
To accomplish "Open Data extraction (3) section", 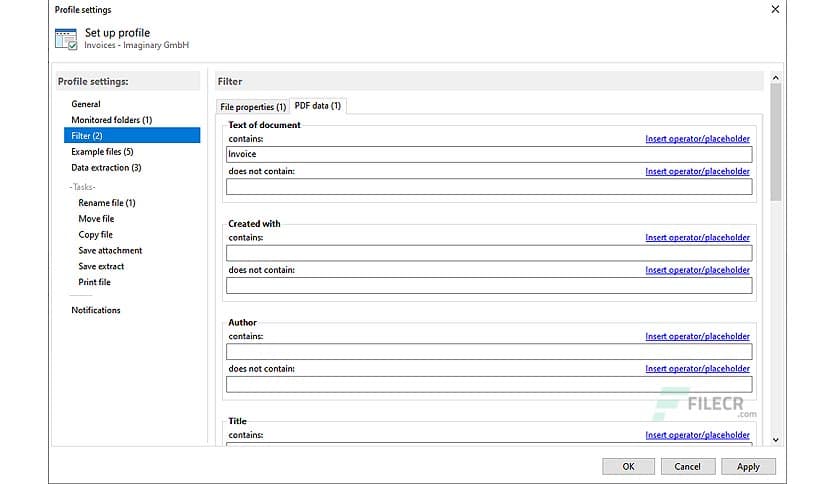I will (x=106, y=168).
